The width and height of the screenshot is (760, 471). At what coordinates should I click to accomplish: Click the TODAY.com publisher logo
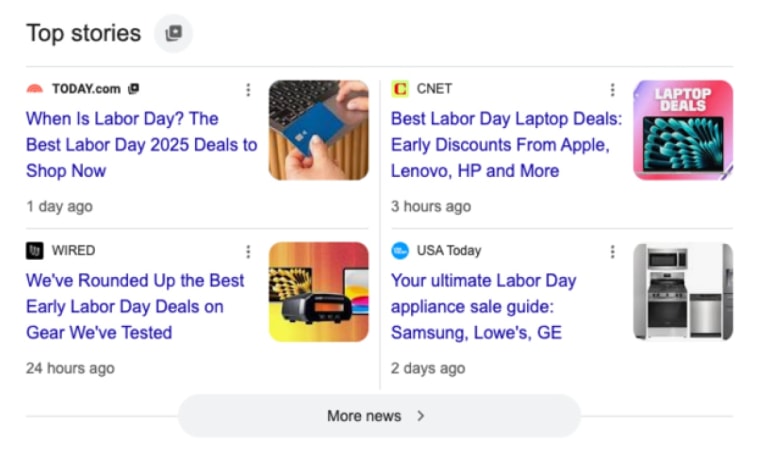[x=35, y=89]
